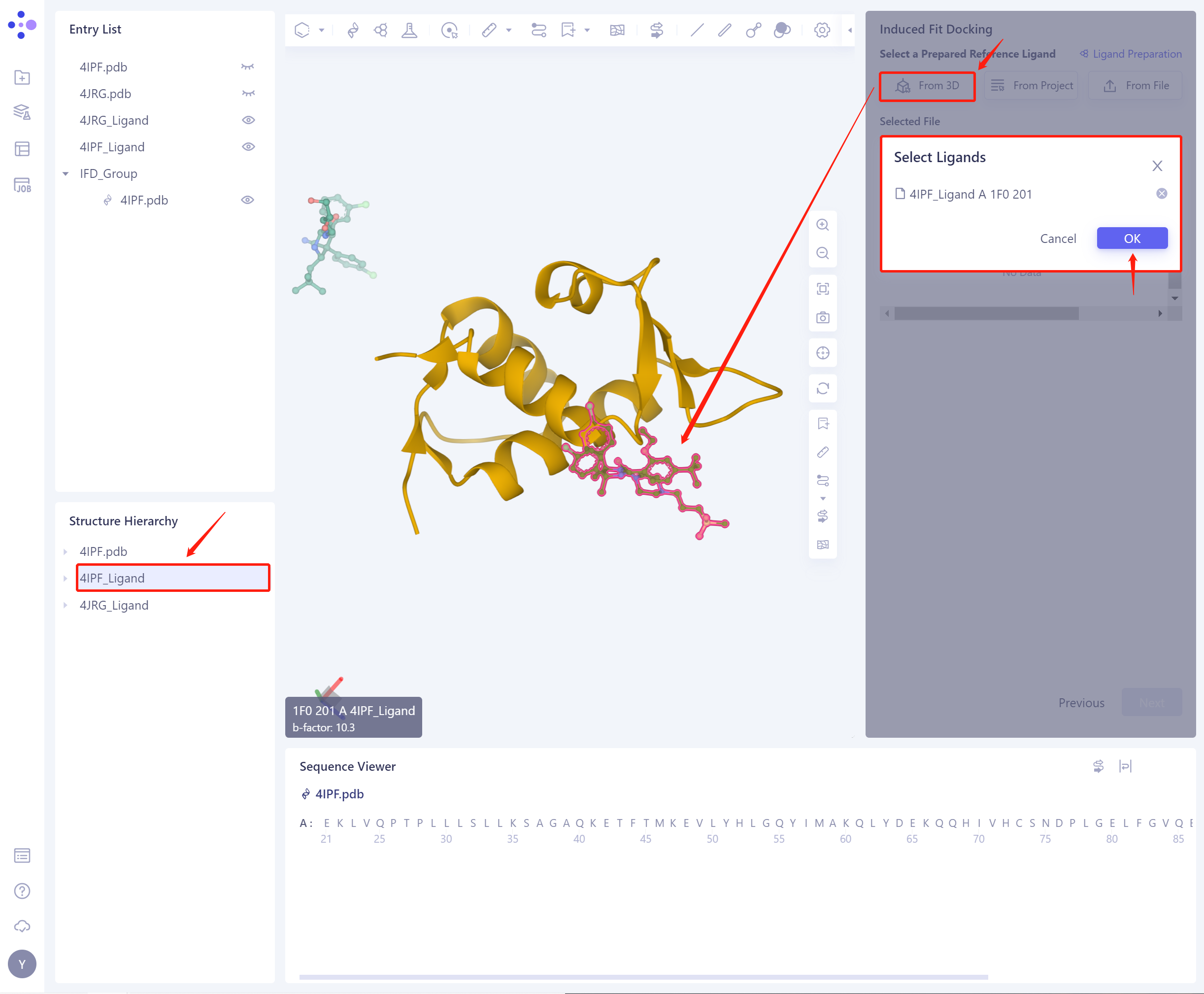Toggle visibility of 4JRG_Ligand entry
Viewport: 1204px width, 994px height.
tap(248, 120)
